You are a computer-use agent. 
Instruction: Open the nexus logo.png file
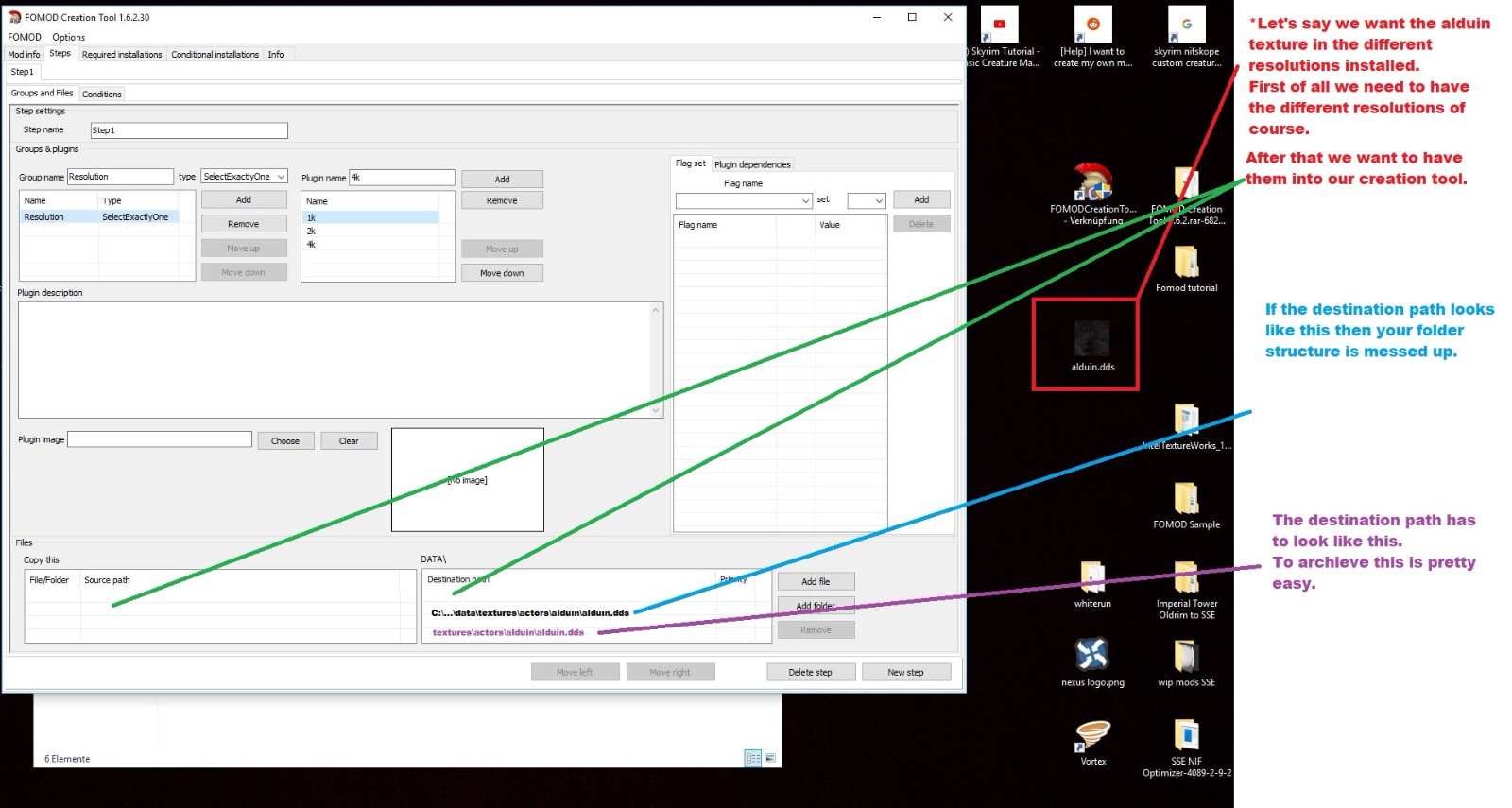click(1092, 656)
